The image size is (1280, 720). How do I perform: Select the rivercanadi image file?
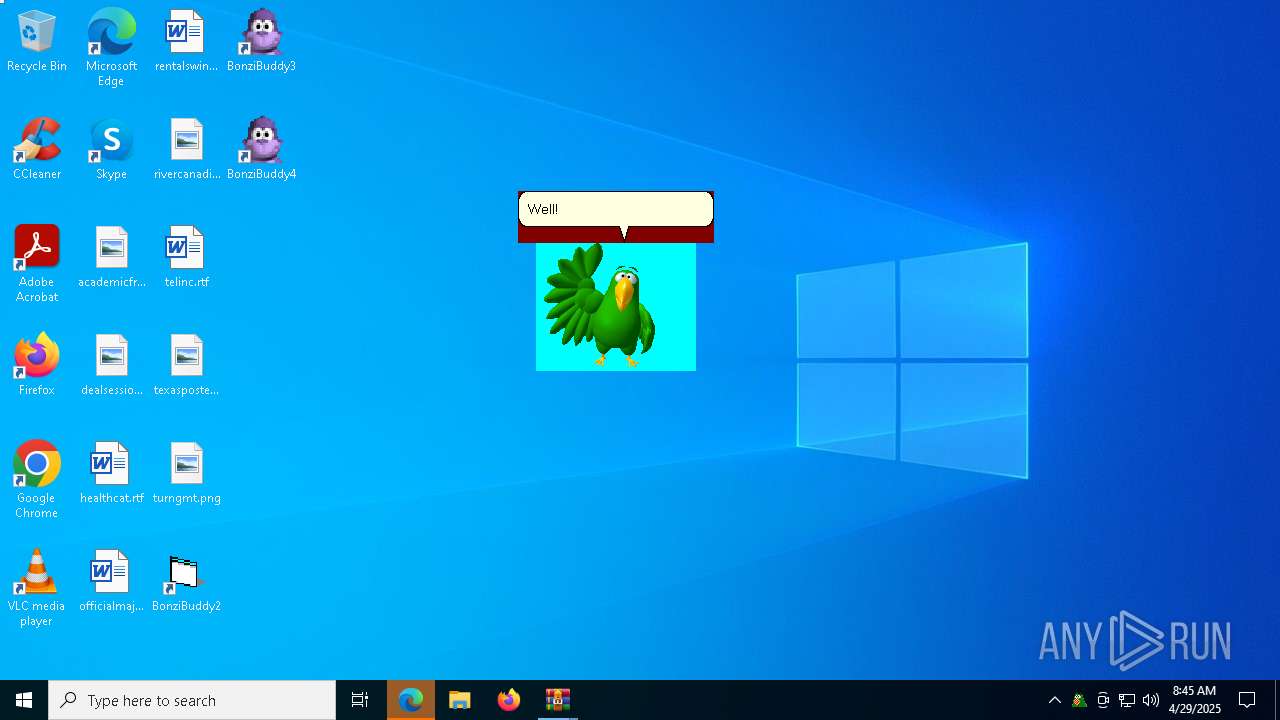coord(186,150)
